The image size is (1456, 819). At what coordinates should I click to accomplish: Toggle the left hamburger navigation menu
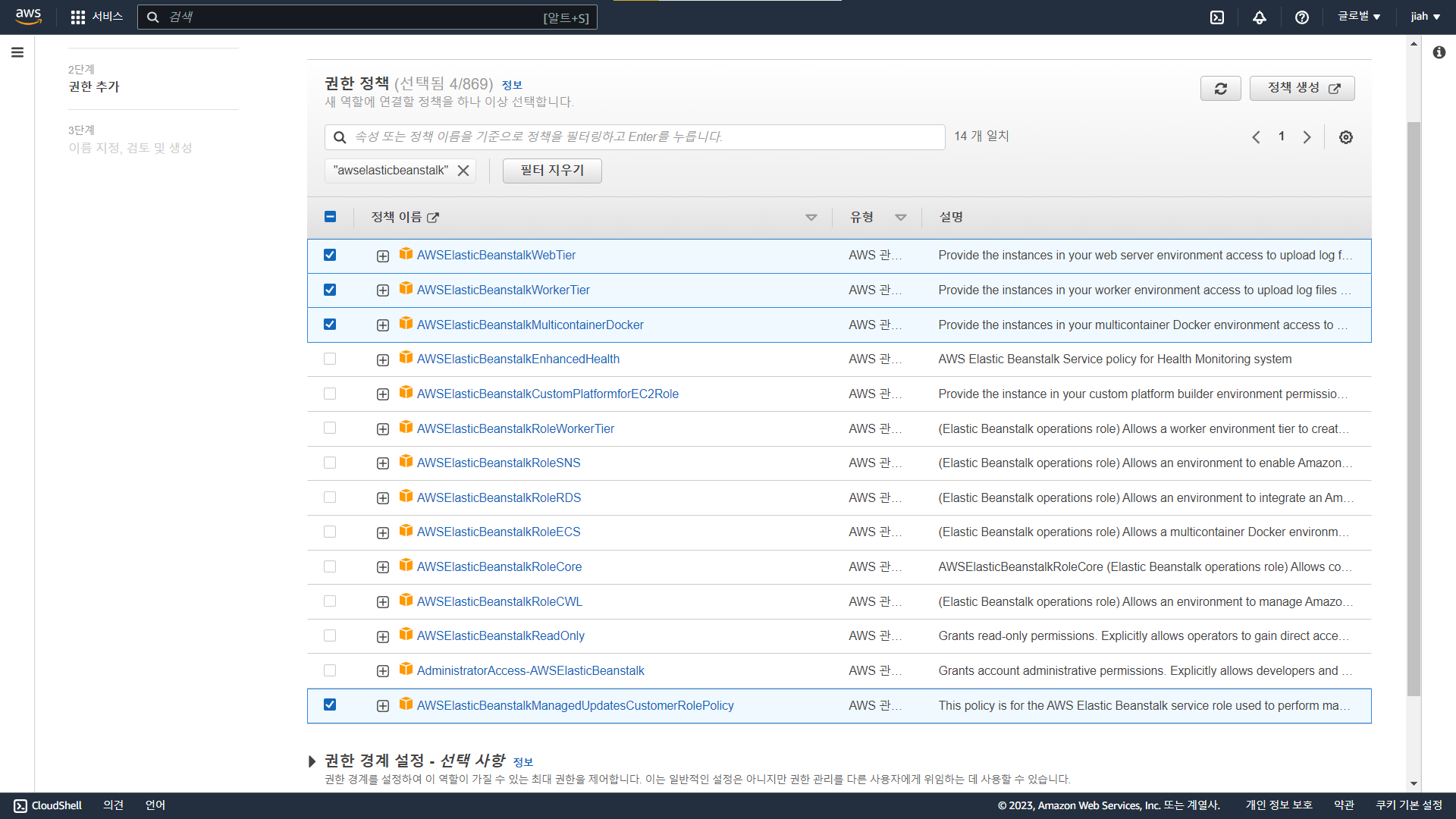(x=17, y=52)
